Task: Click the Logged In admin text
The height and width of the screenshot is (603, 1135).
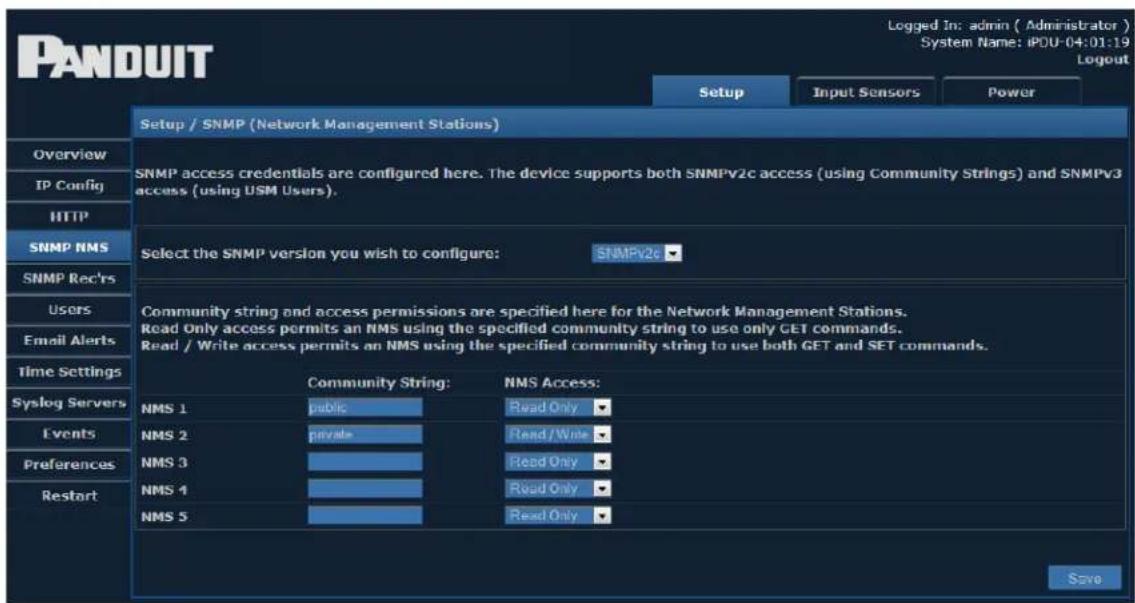Action: click(x=1009, y=25)
